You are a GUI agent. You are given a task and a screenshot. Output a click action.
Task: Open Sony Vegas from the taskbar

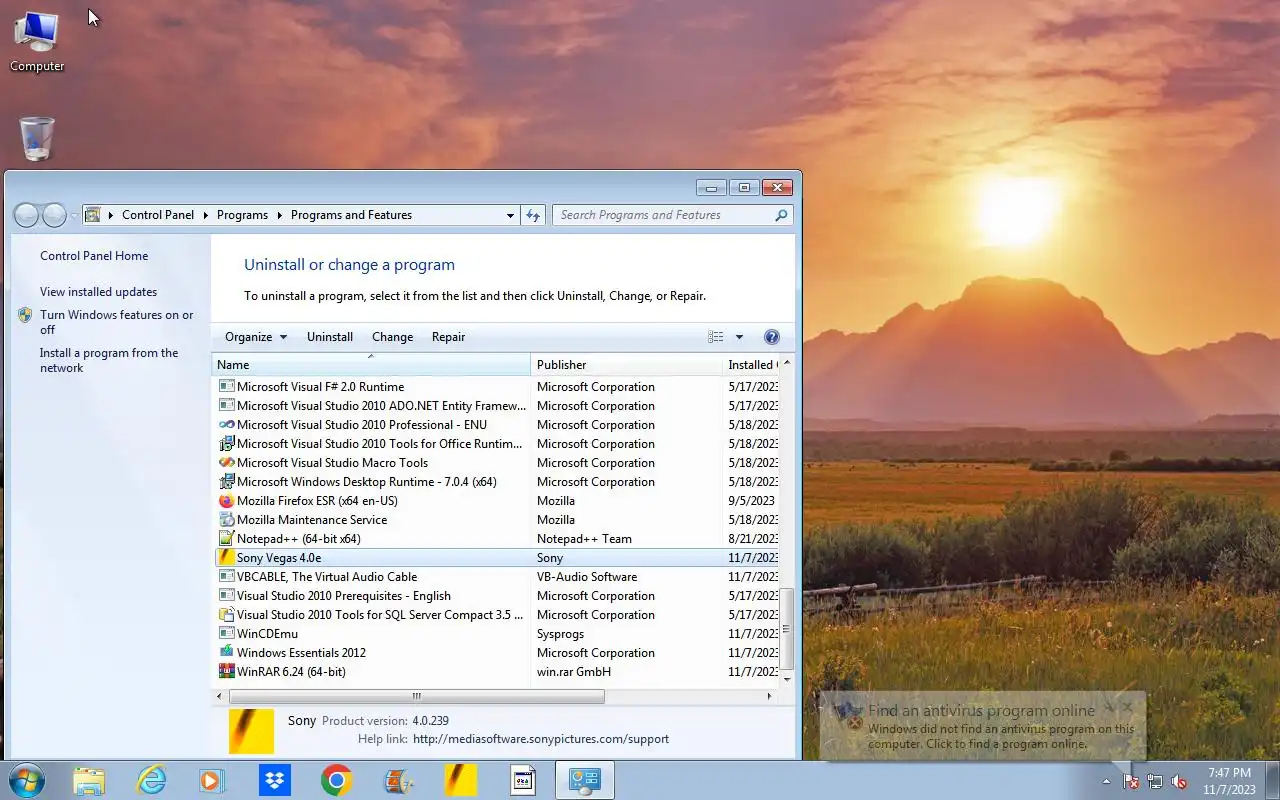(461, 780)
